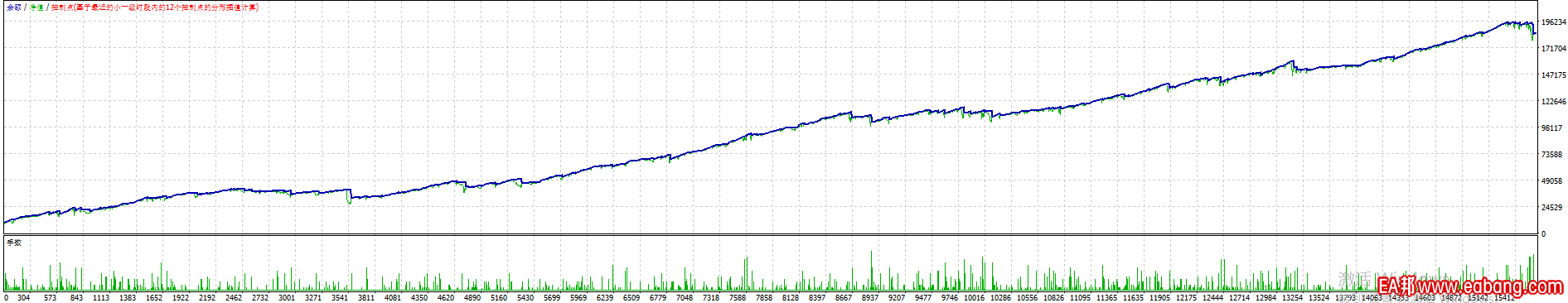This screenshot has width=1568, height=303.
Task: Click trade number 11635 on the horizontal axis
Action: 1134,297
